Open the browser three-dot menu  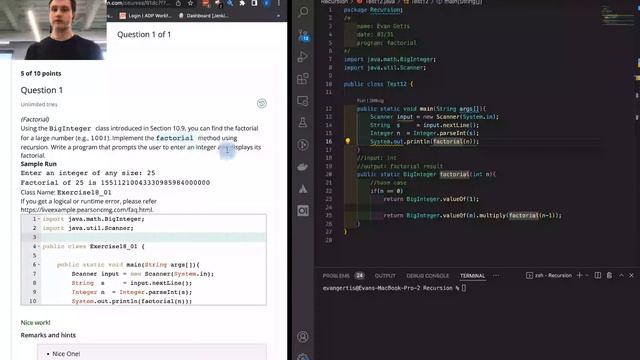pos(279,4)
